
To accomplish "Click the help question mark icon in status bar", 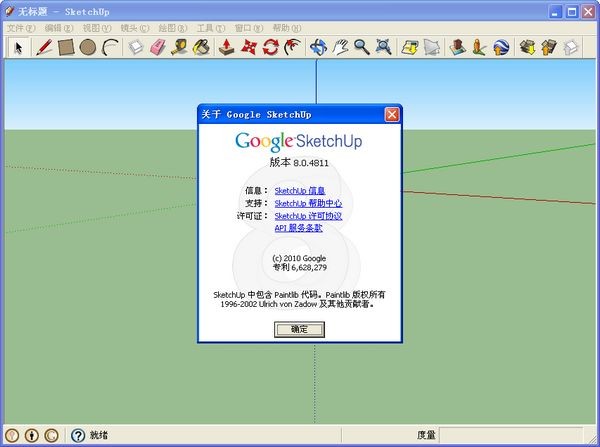I will 77,435.
